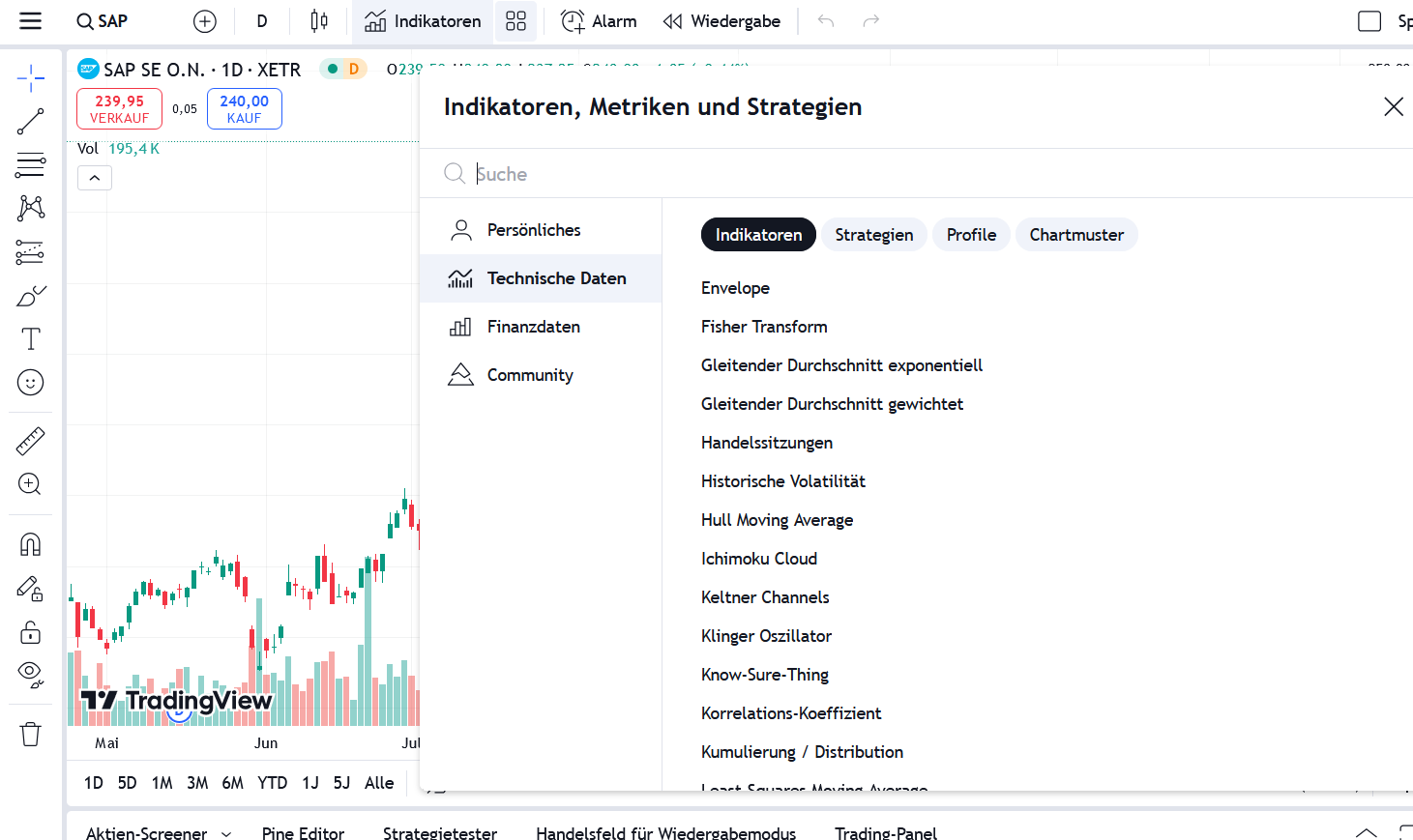
Task: Activate the zoom-in tool
Action: tap(30, 484)
